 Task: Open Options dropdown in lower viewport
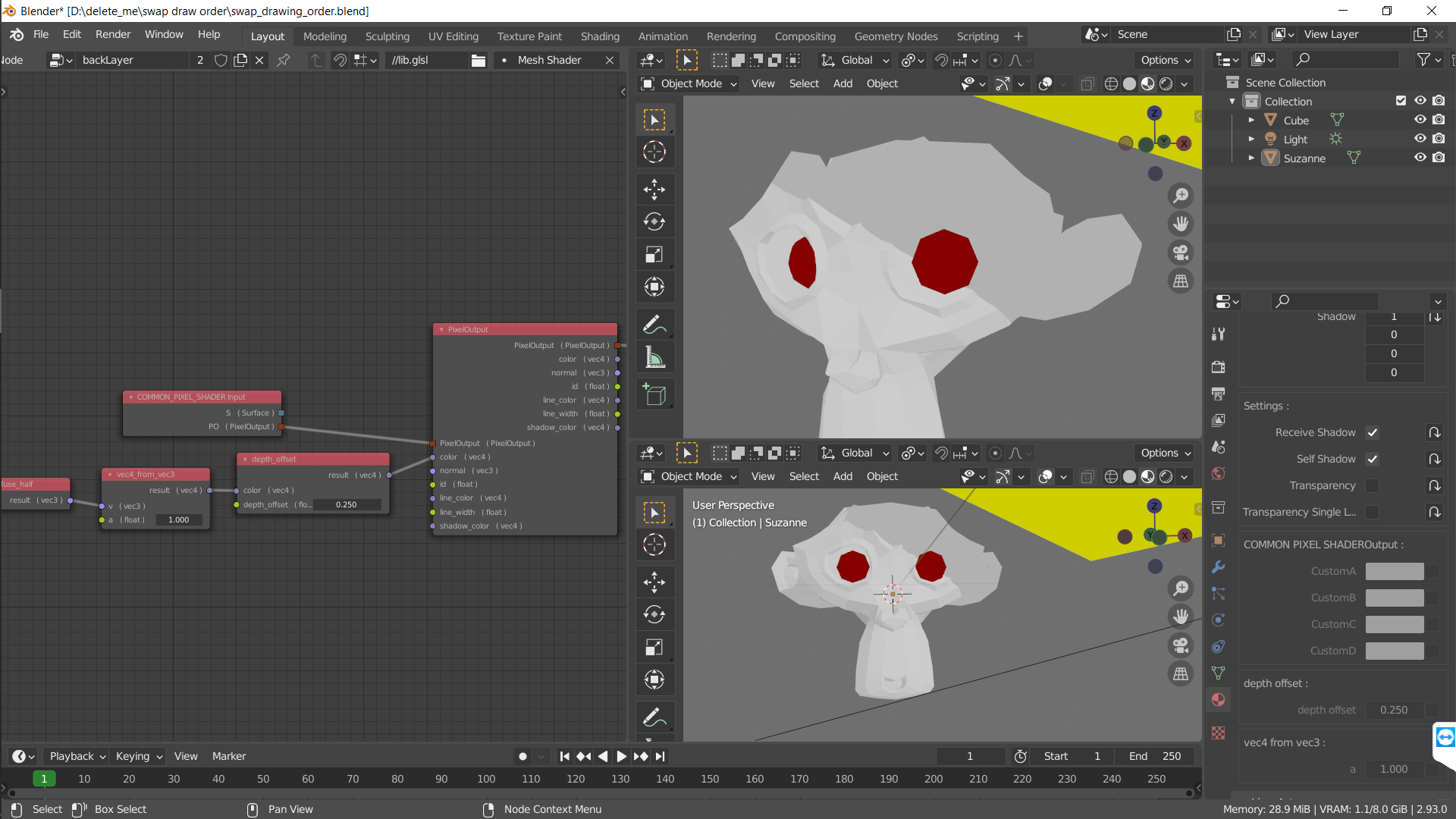[x=1166, y=453]
